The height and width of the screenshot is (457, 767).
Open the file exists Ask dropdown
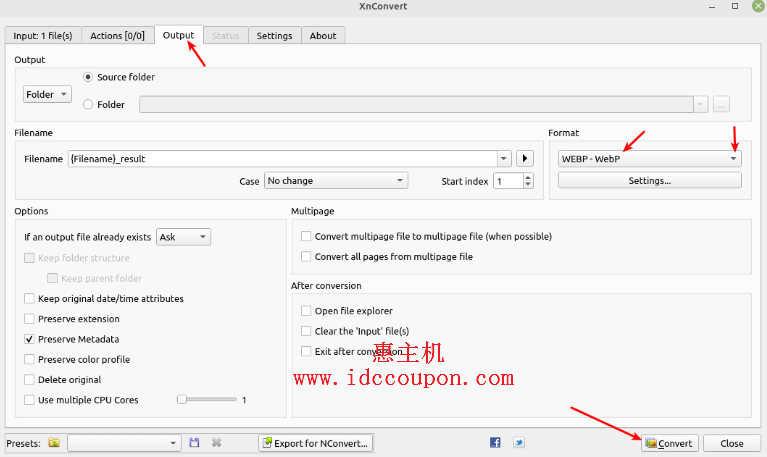coord(183,237)
